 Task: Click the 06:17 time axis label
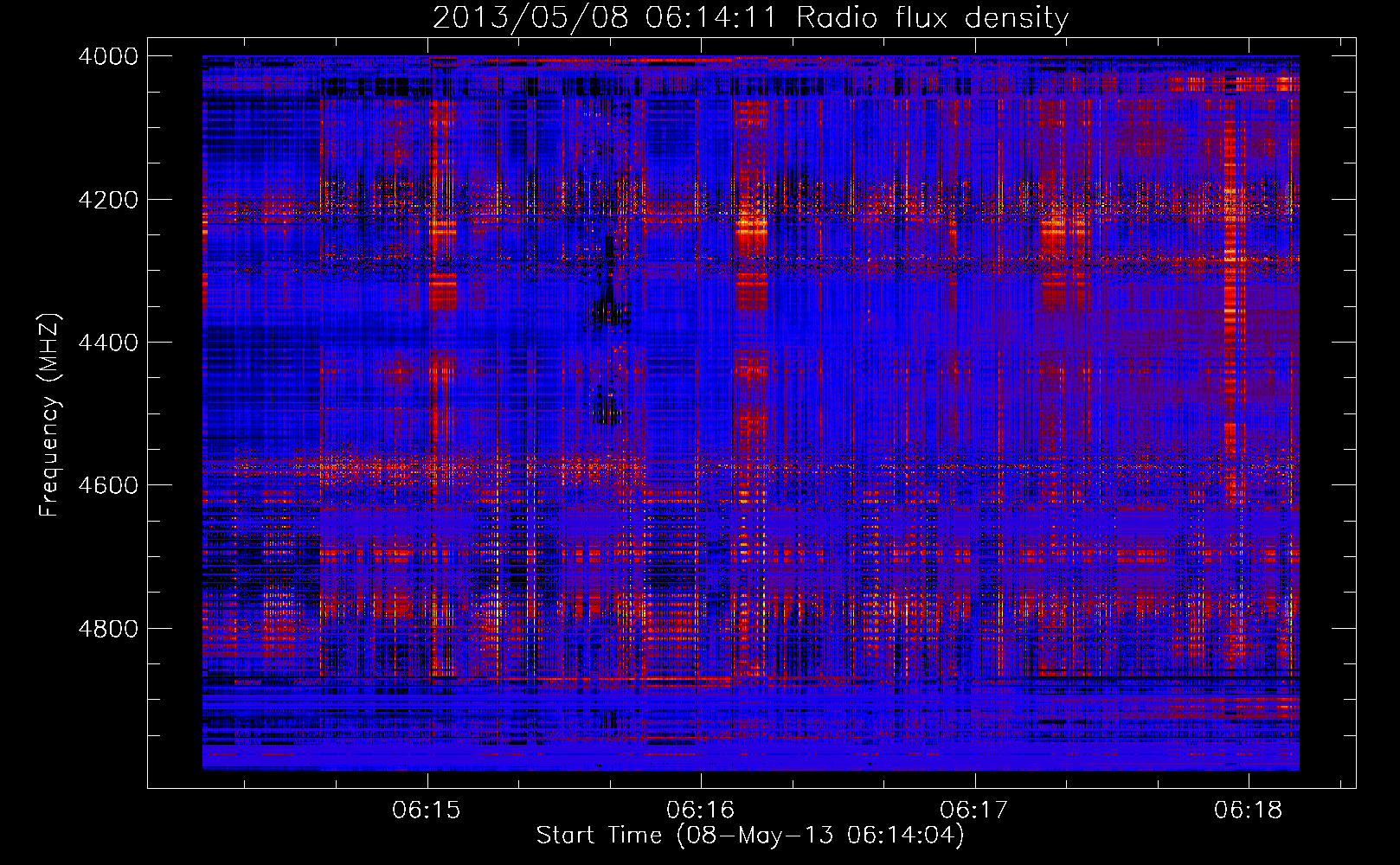tap(974, 810)
